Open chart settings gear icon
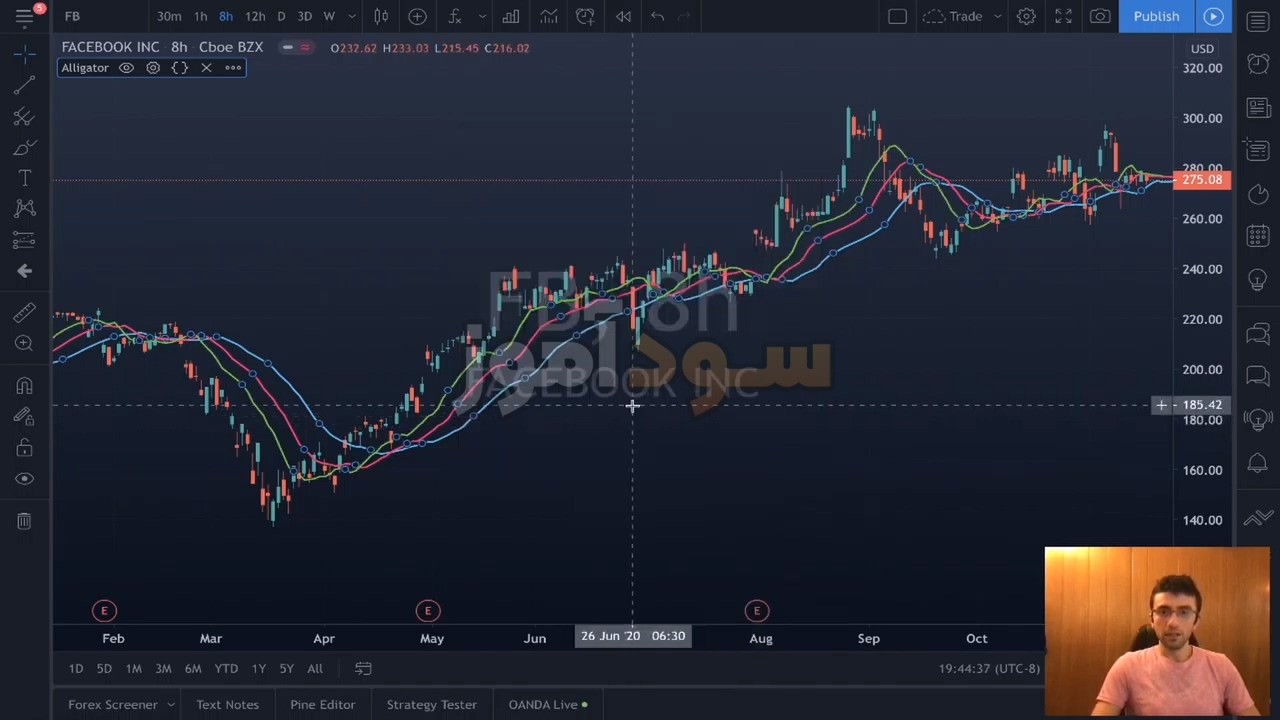This screenshot has height=720, width=1280. point(1026,16)
